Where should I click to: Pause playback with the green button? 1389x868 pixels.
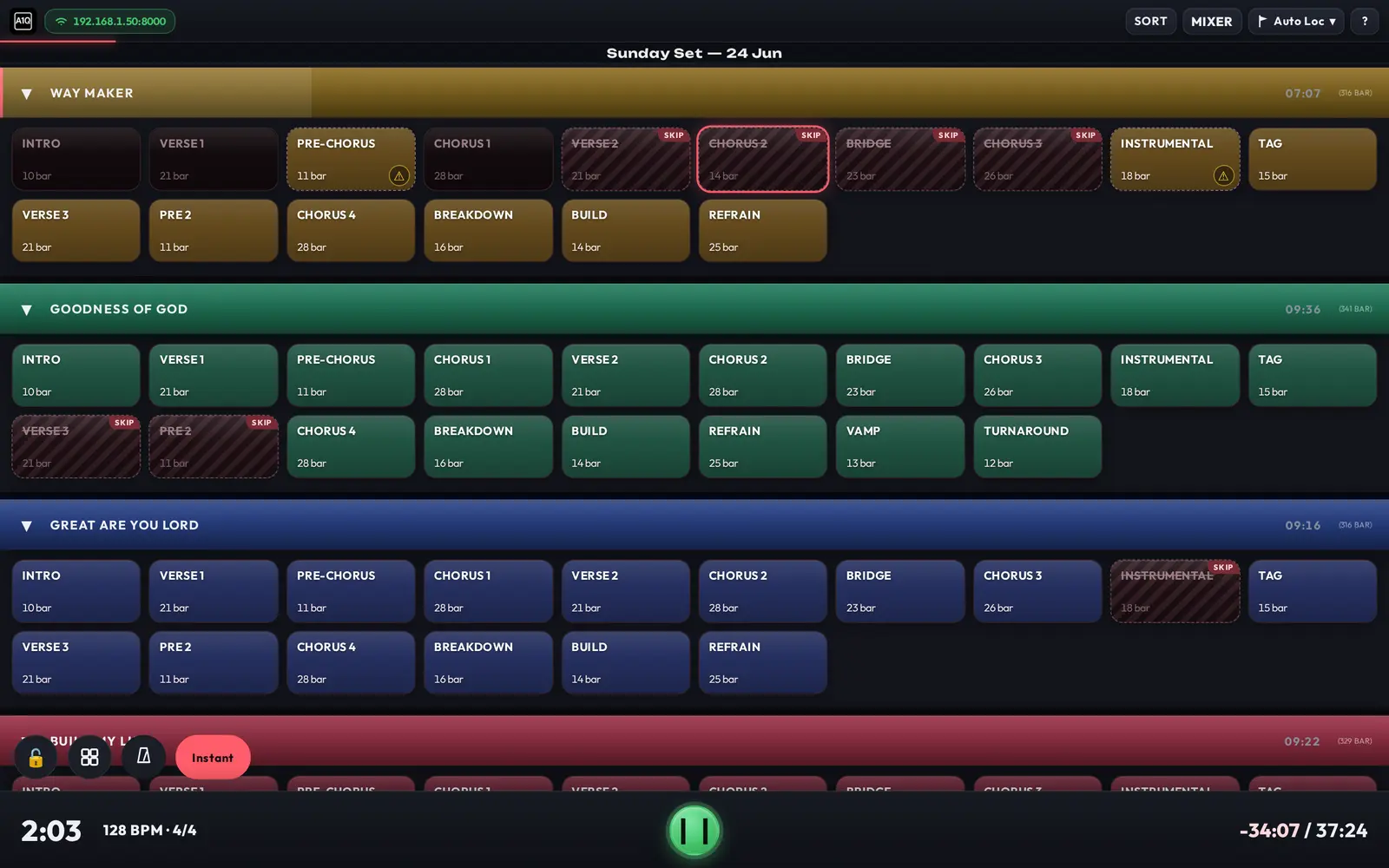pyautogui.click(x=694, y=831)
